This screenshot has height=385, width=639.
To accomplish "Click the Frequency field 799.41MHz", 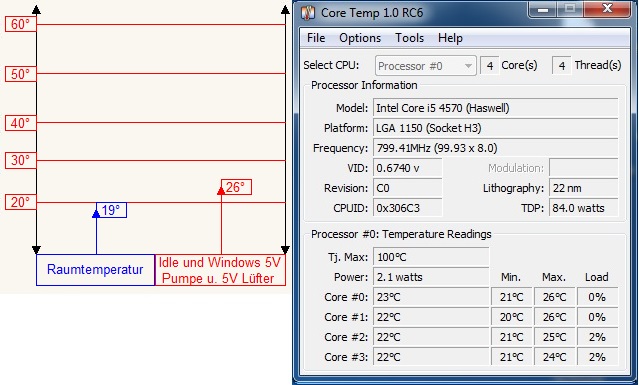I will pos(496,148).
